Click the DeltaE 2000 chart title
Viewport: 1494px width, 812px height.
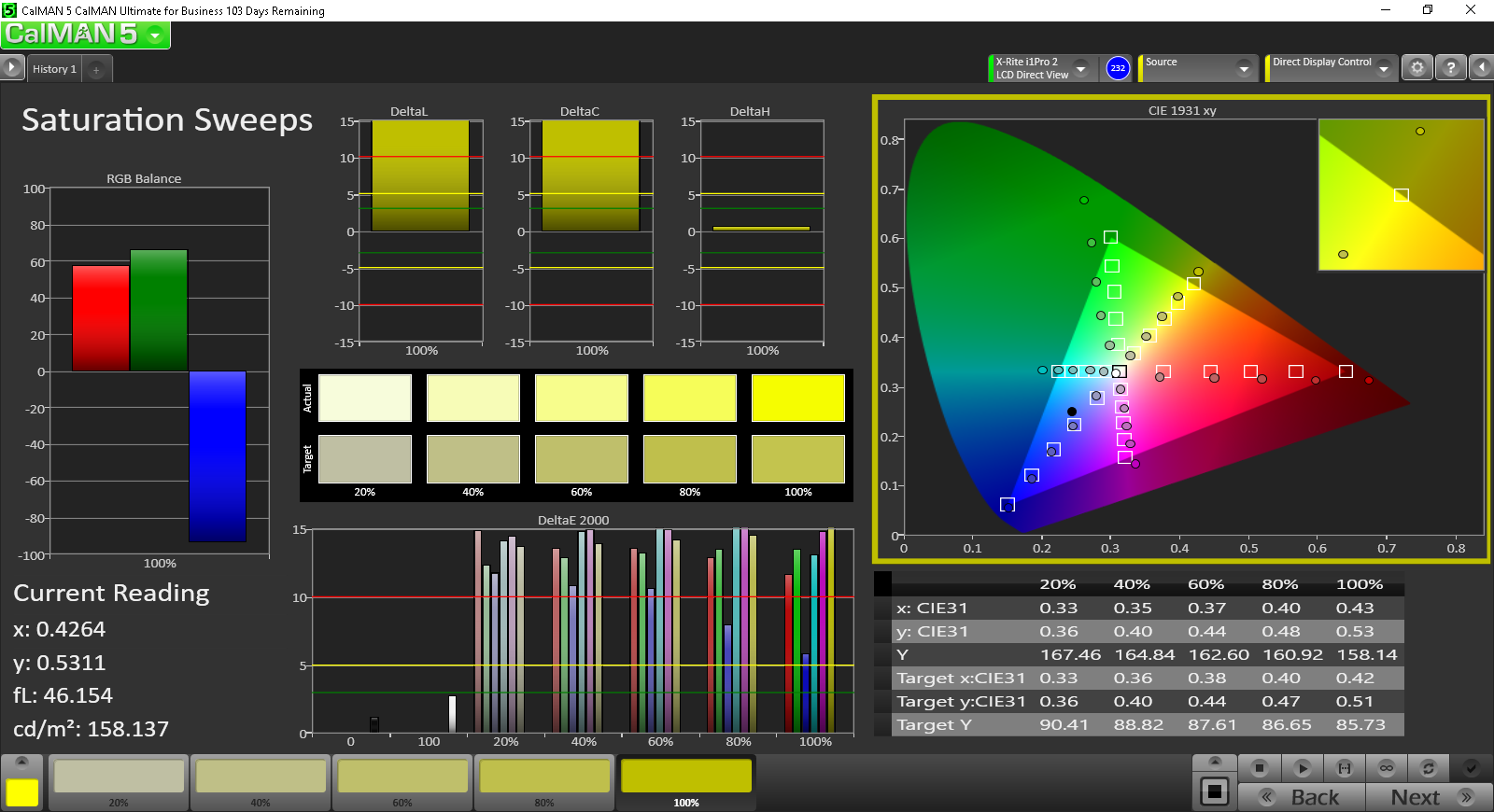click(573, 521)
